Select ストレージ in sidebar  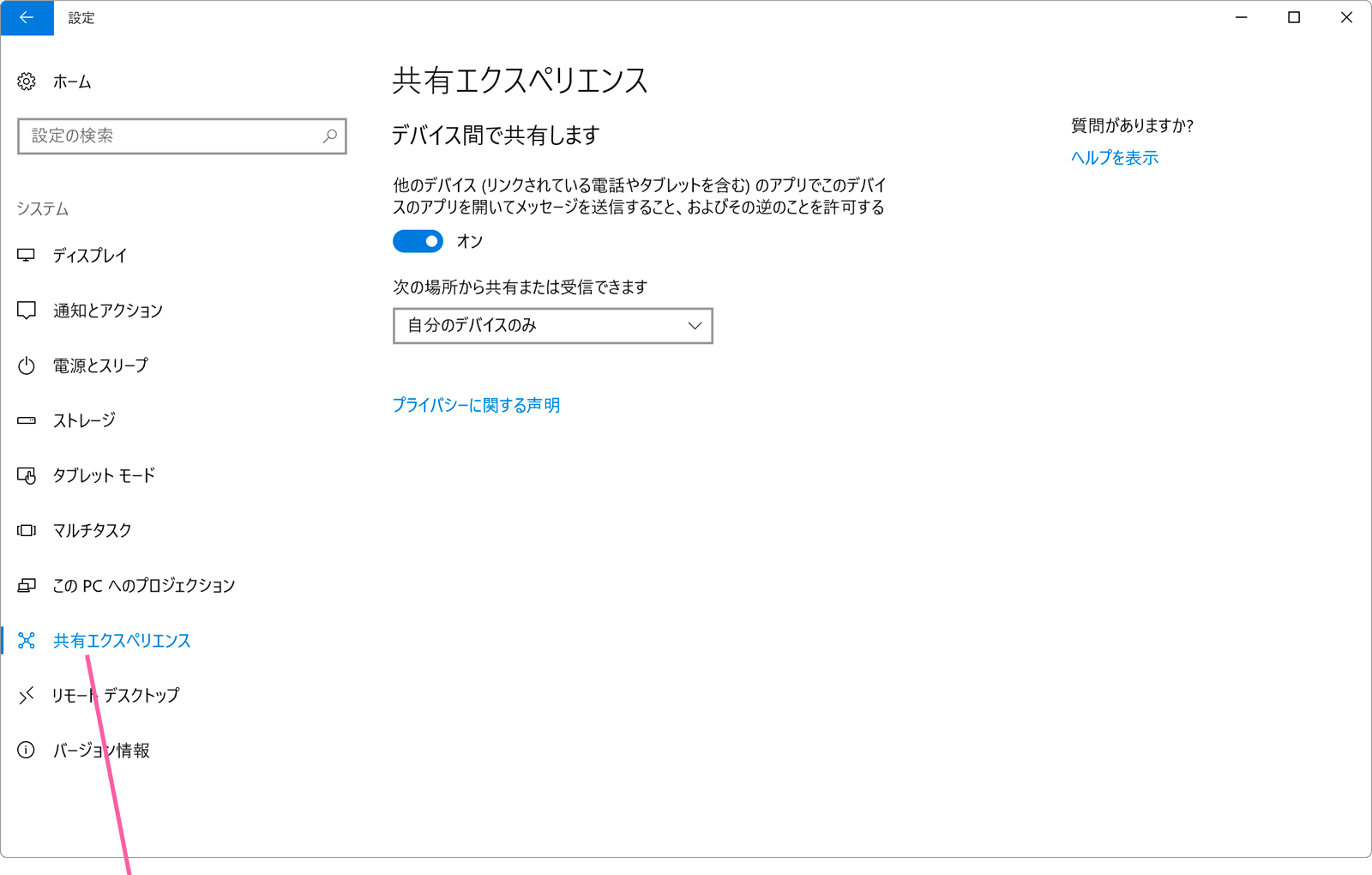point(84,420)
